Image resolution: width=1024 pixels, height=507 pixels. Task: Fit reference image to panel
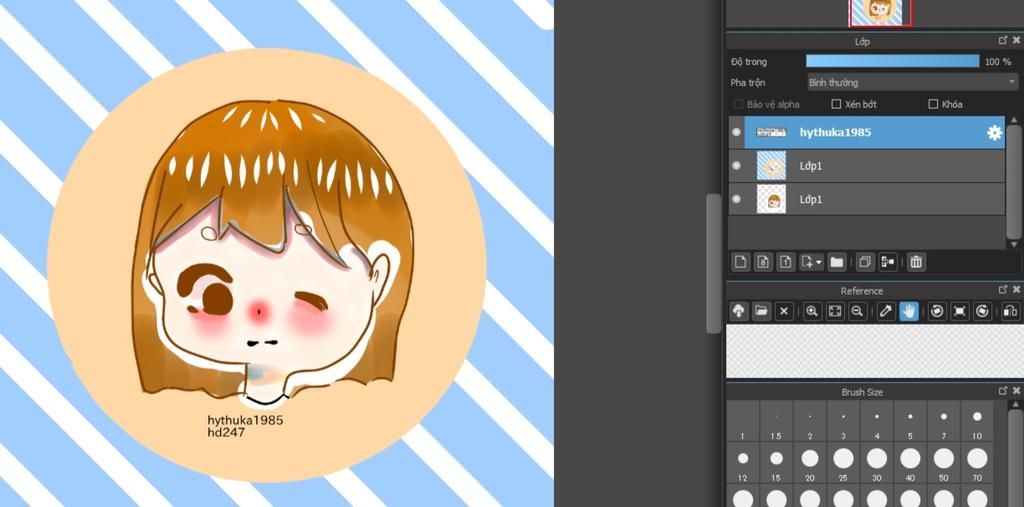coord(835,312)
